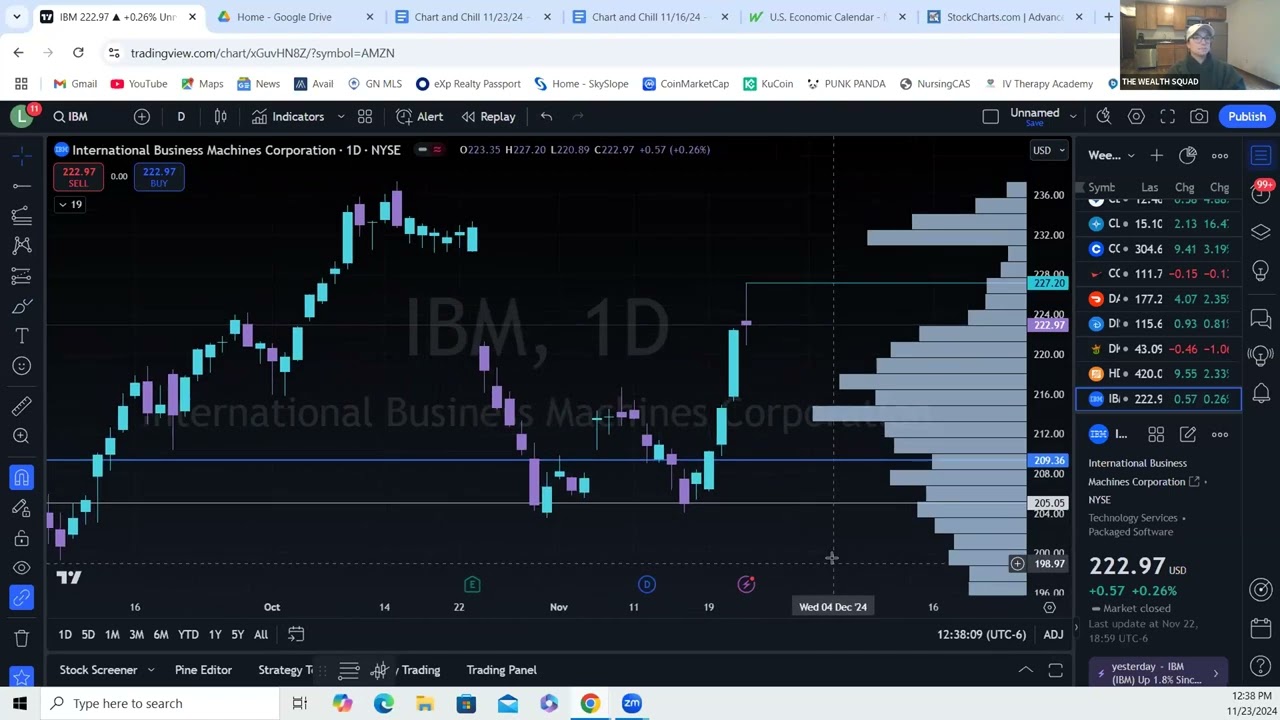Open the alerts clock panel with 99+ badge
The width and height of the screenshot is (1280, 720).
click(x=1261, y=194)
